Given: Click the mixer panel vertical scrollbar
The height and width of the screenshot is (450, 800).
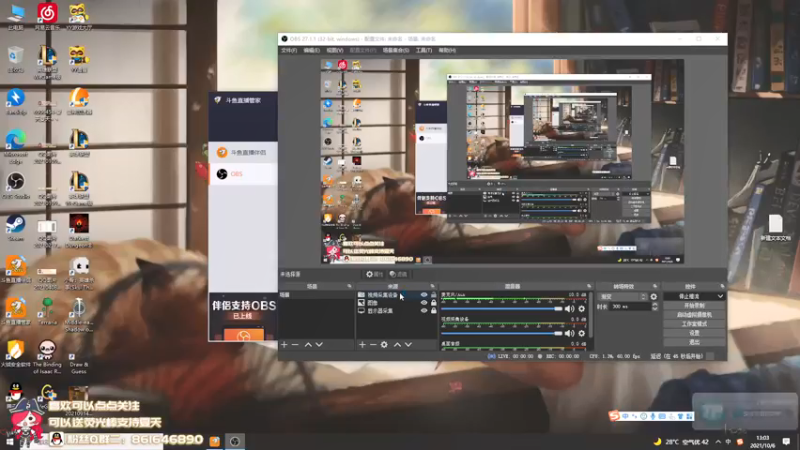Looking at the screenshot, I should click(x=591, y=314).
